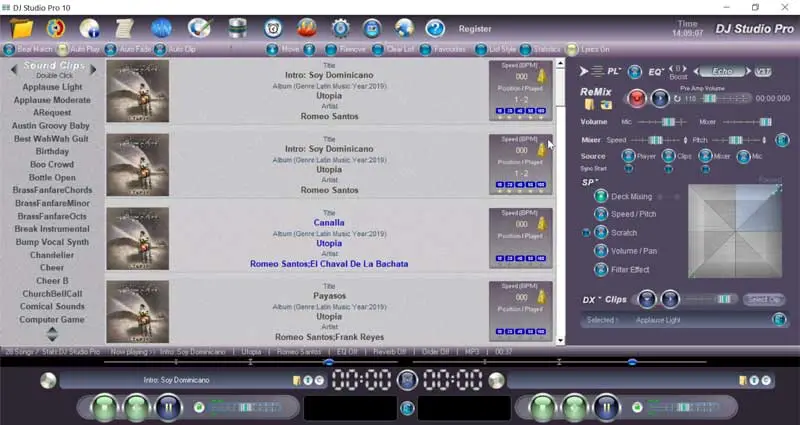800x425 pixels.
Task: Select Applause Light sound clip
Action: point(52,87)
